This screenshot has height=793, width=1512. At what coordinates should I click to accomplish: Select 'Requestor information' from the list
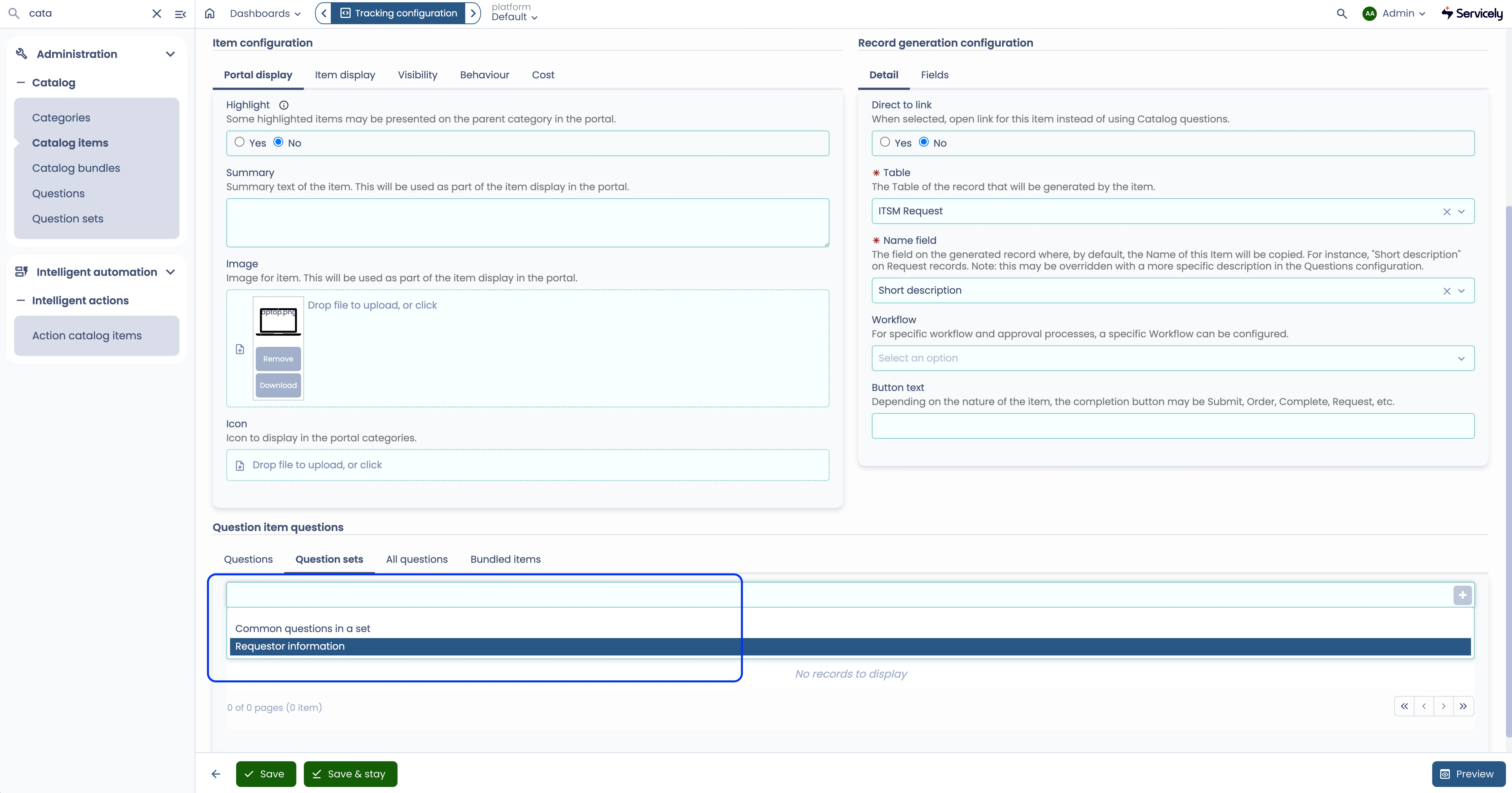[x=850, y=646]
